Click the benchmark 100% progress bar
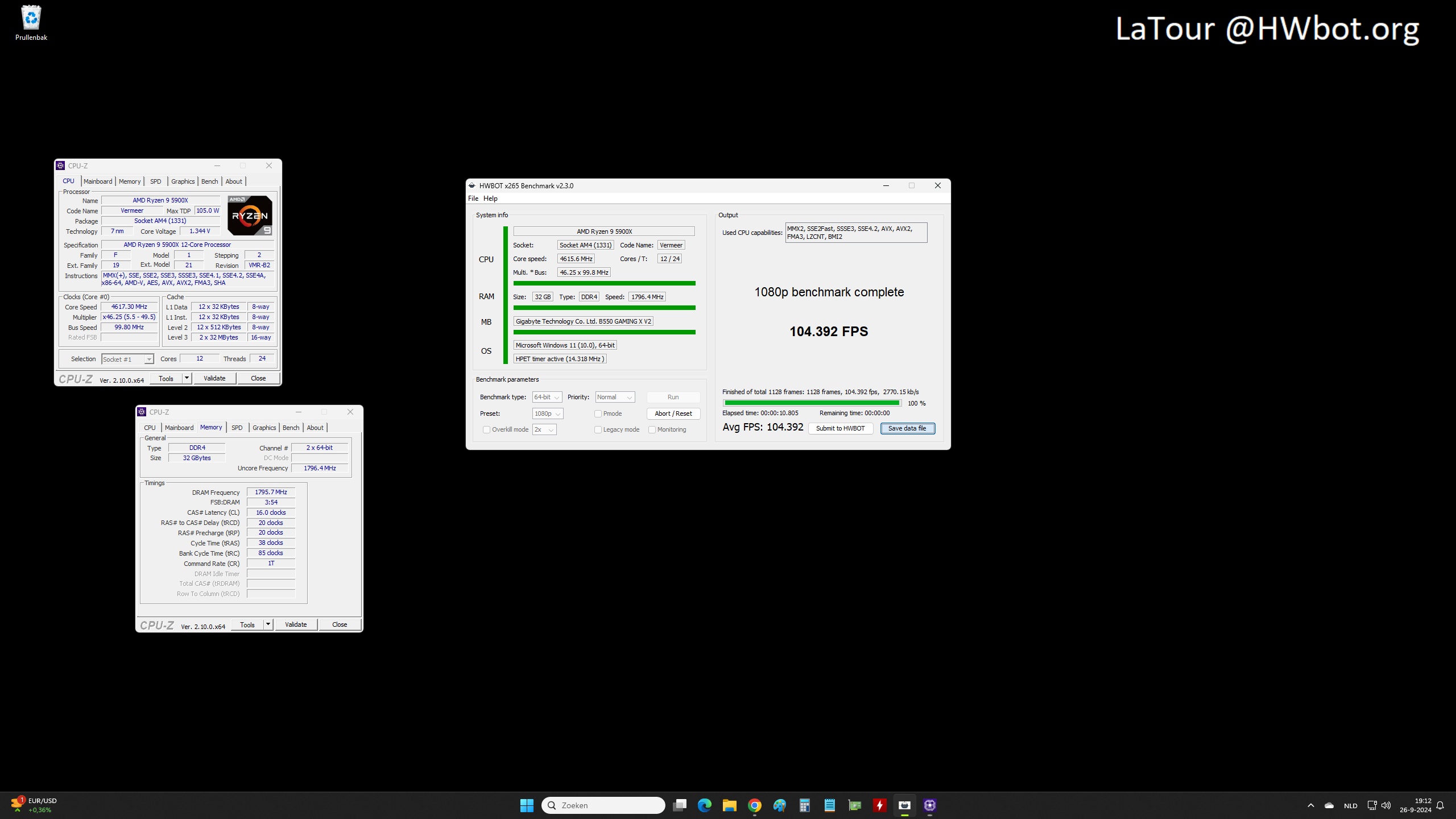Viewport: 1456px width, 819px height. point(812,403)
